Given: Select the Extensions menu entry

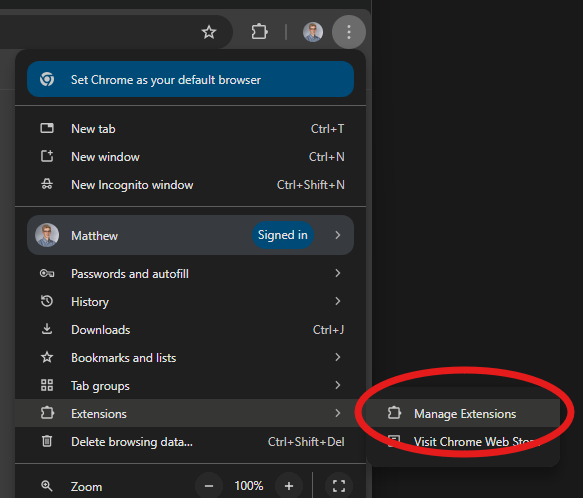Looking at the screenshot, I should point(190,413).
